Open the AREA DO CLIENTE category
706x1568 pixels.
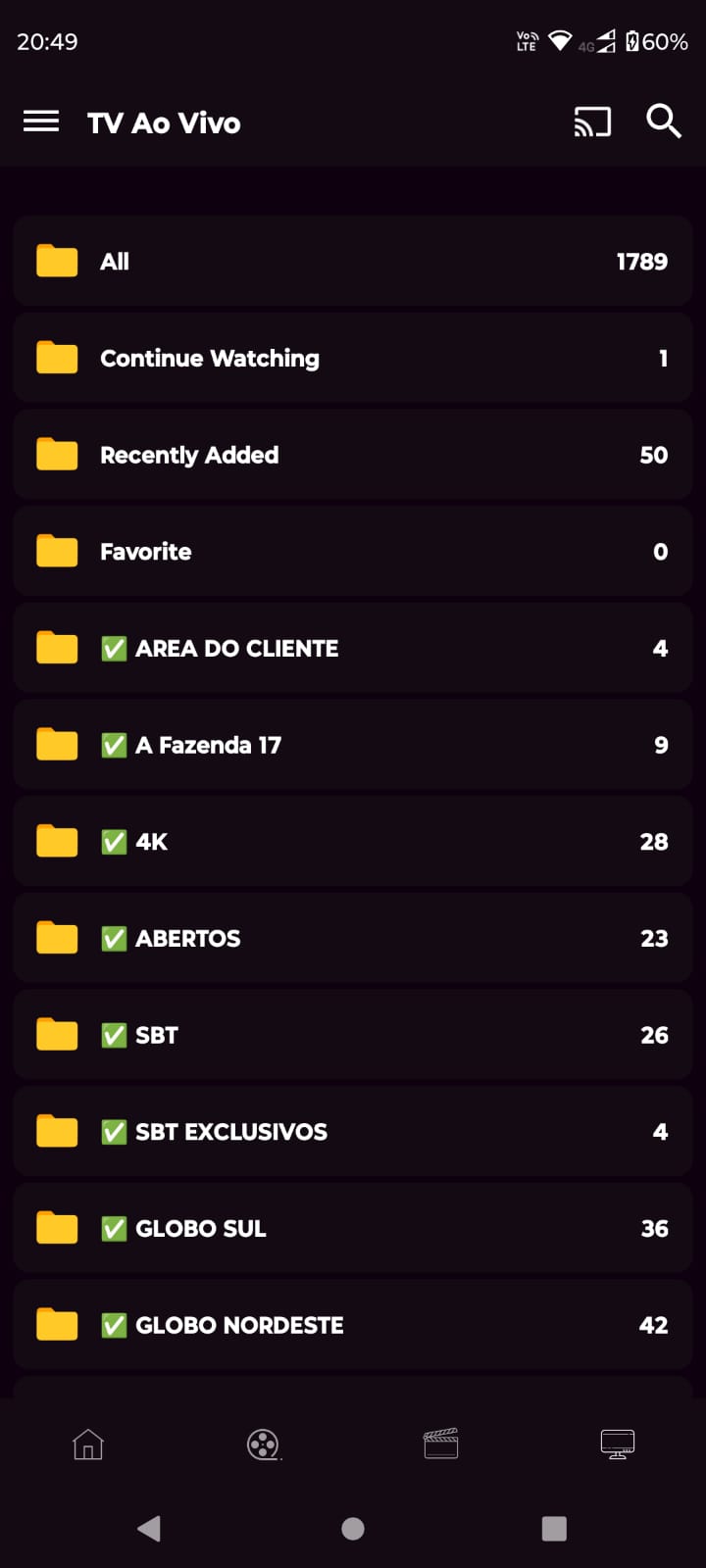click(x=353, y=649)
